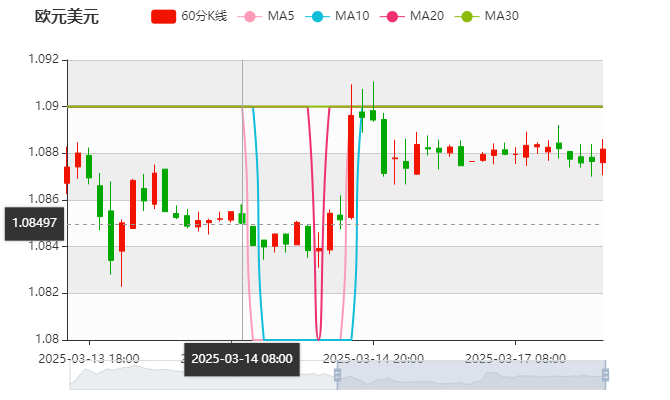Toggle 60分K线 candlestick series label
Viewport: 670px width, 400px height.
[204, 17]
